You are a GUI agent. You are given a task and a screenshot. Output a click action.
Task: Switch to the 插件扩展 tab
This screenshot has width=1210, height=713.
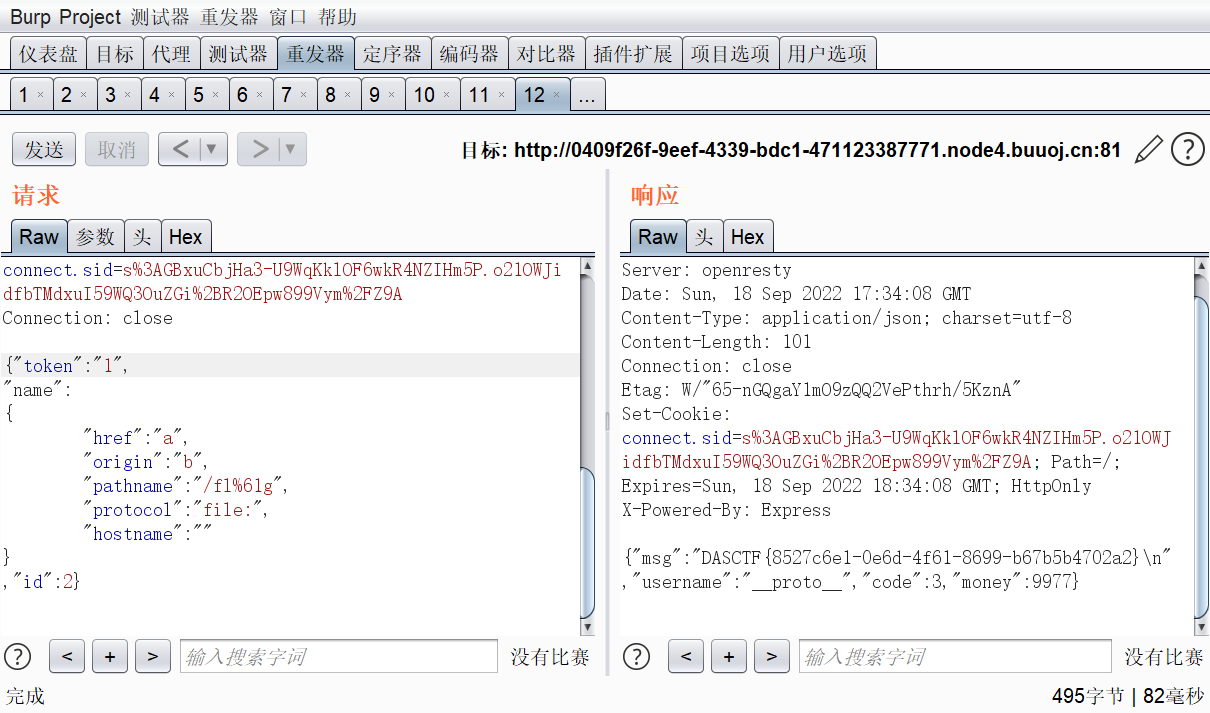click(632, 54)
